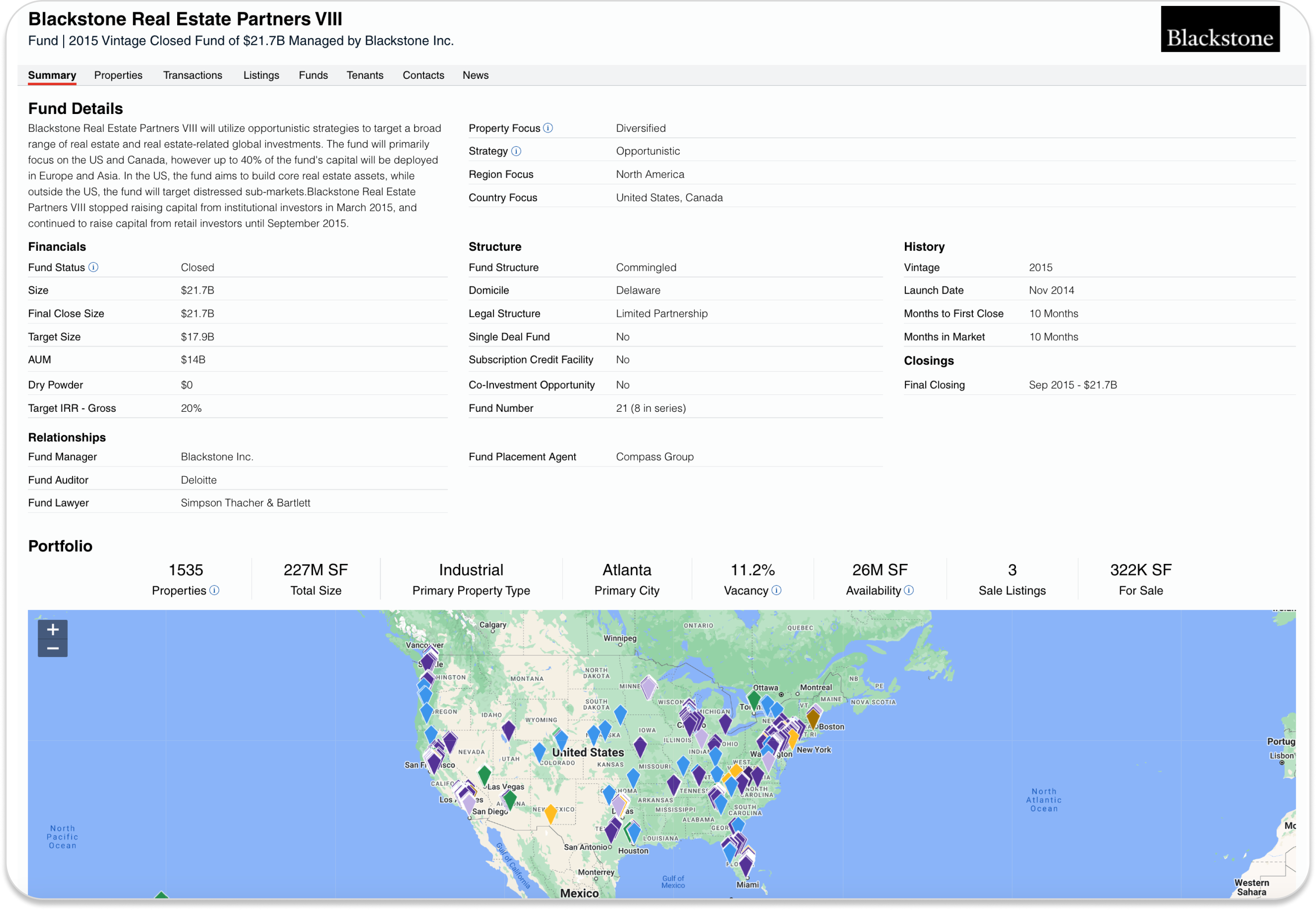Zoom in the map with plus button
Screen dimensions: 1316x910
(53, 630)
